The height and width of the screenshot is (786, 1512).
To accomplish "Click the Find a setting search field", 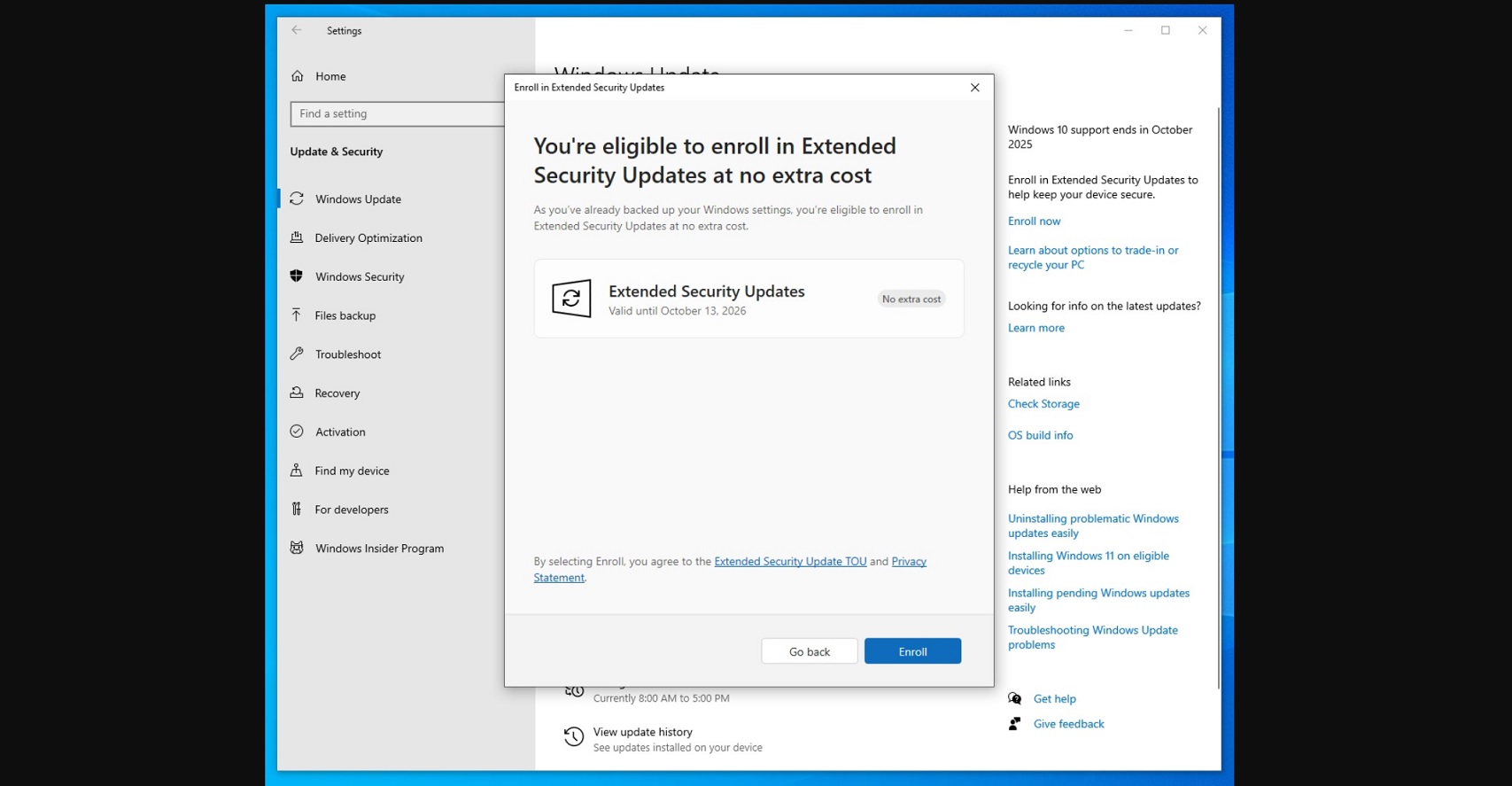I will [x=397, y=113].
